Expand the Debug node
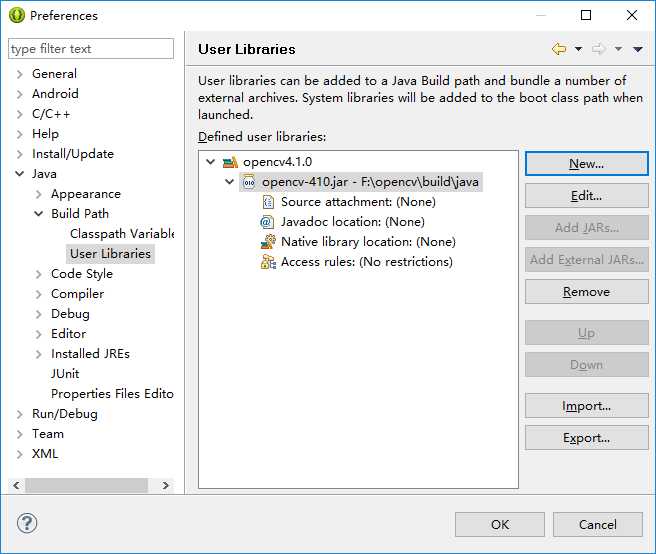 (38, 314)
